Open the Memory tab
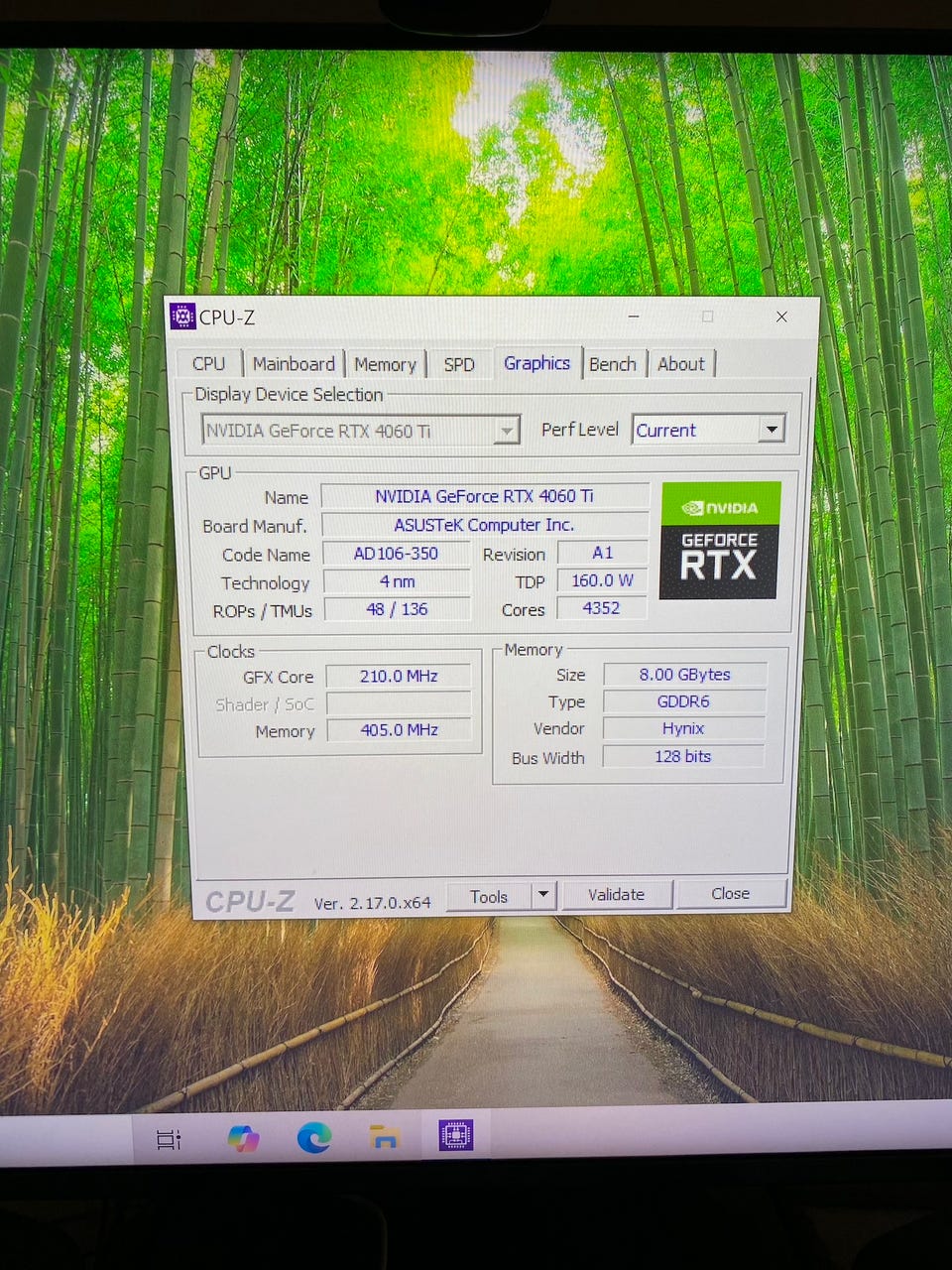The height and width of the screenshot is (1270, 952). pyautogui.click(x=386, y=364)
